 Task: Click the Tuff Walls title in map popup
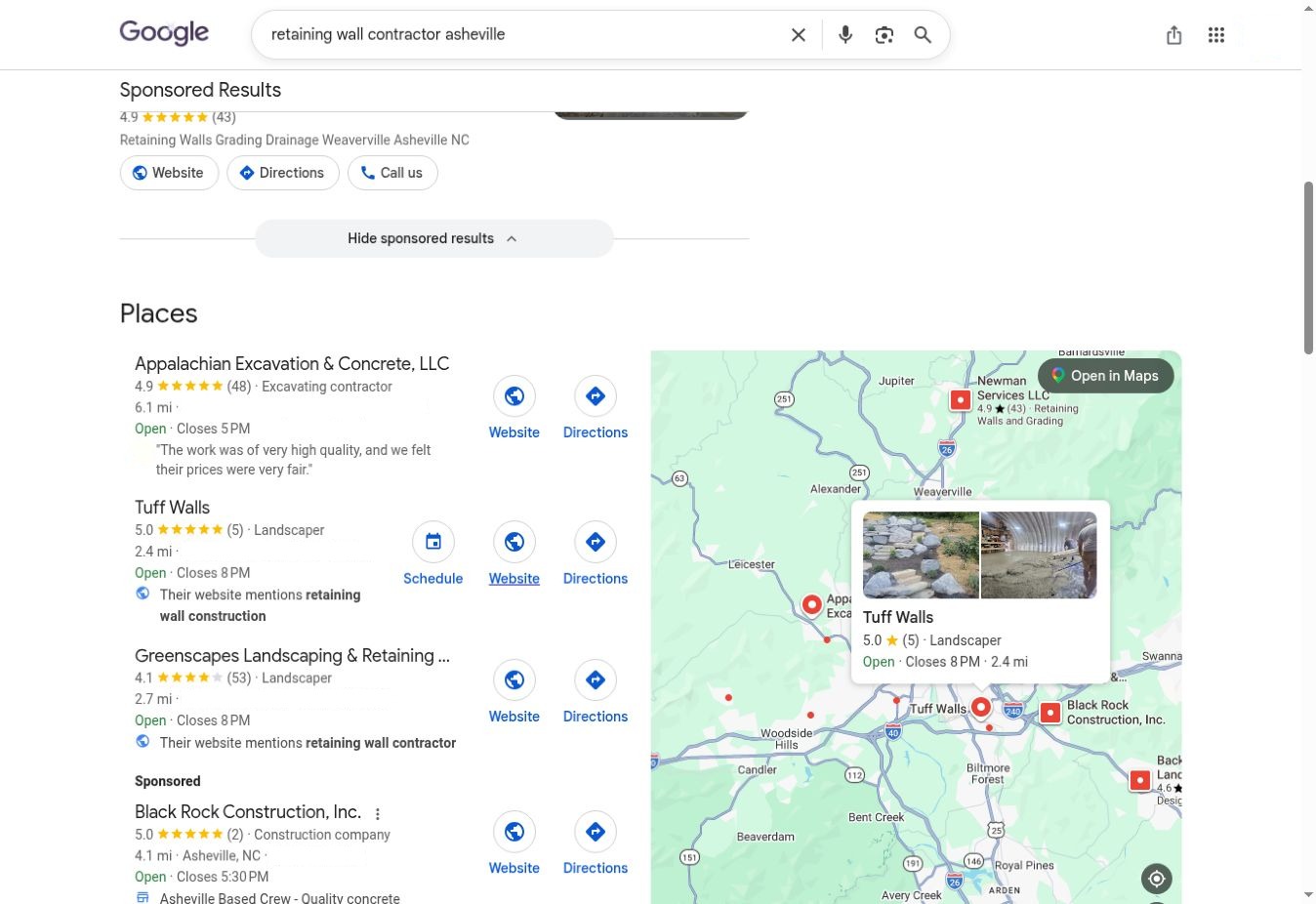pos(898,617)
